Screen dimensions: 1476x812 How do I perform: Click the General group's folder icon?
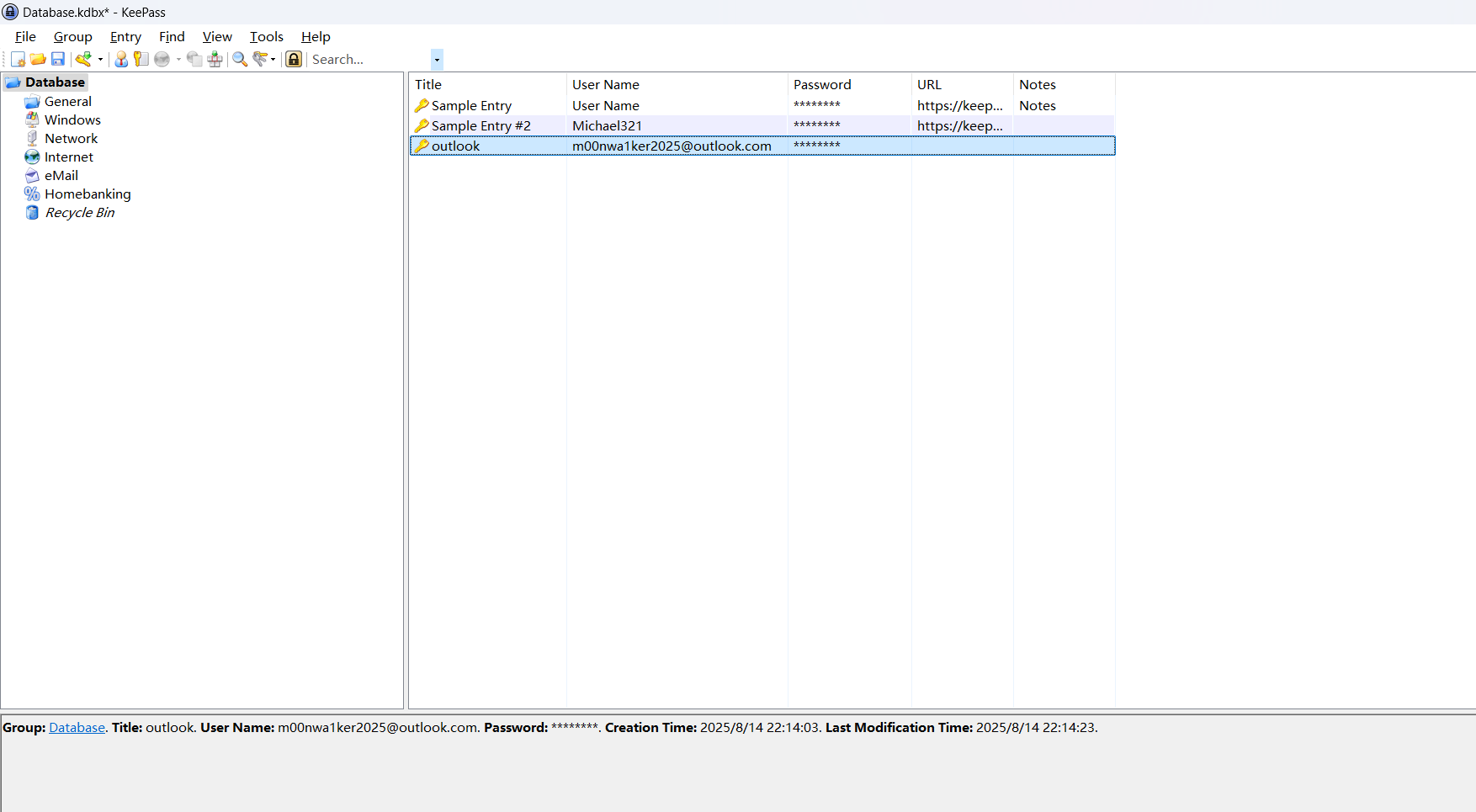click(32, 101)
